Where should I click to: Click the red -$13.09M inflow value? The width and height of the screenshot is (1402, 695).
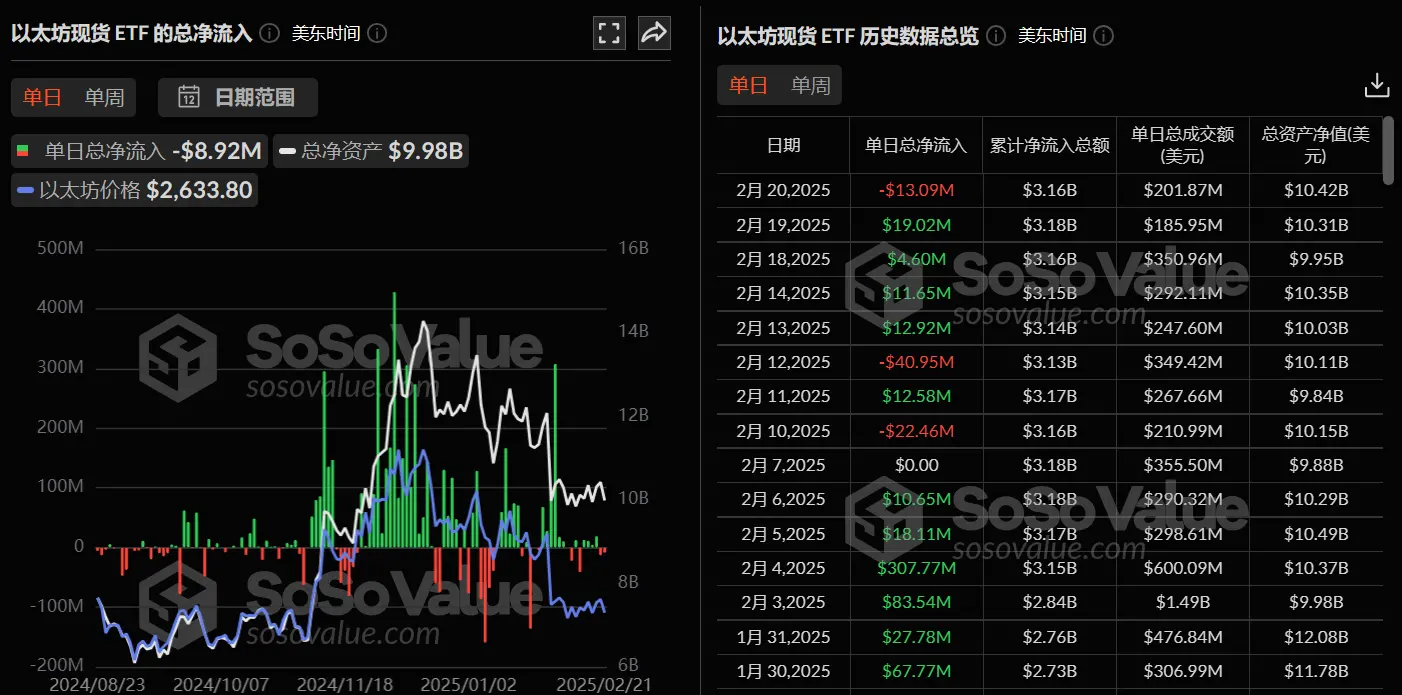tap(915, 190)
